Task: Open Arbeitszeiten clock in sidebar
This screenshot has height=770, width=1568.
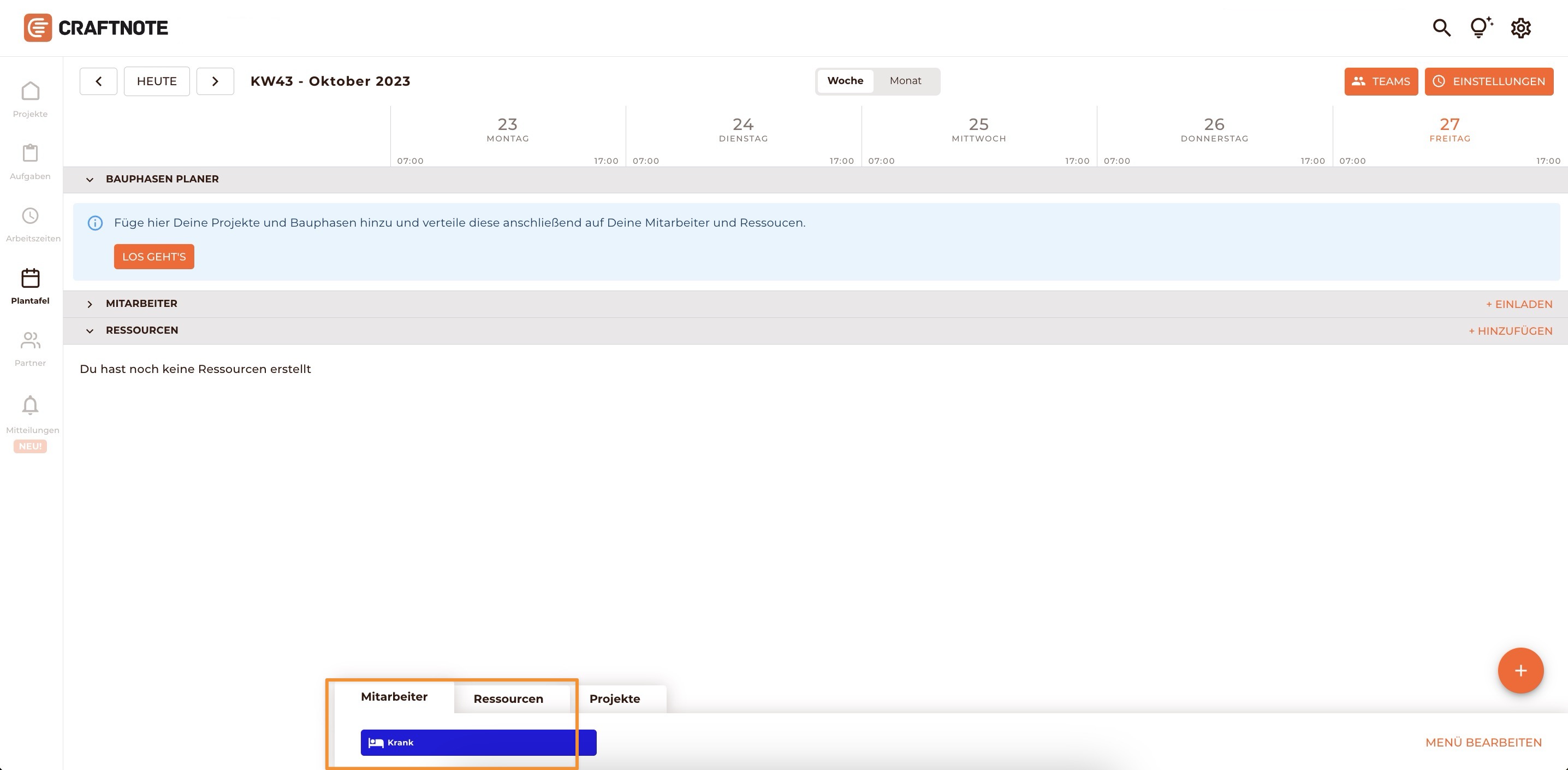Action: pyautogui.click(x=31, y=225)
